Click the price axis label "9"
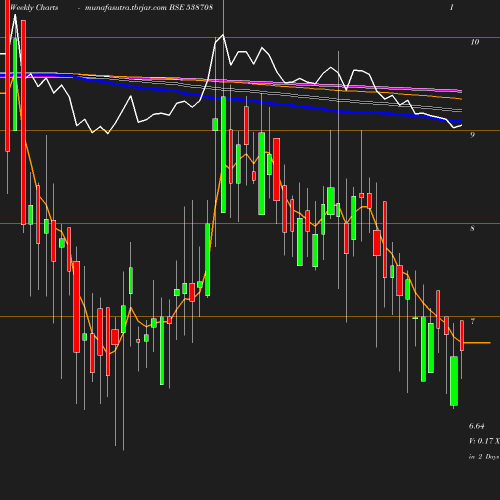The width and height of the screenshot is (500, 500). pos(472,135)
